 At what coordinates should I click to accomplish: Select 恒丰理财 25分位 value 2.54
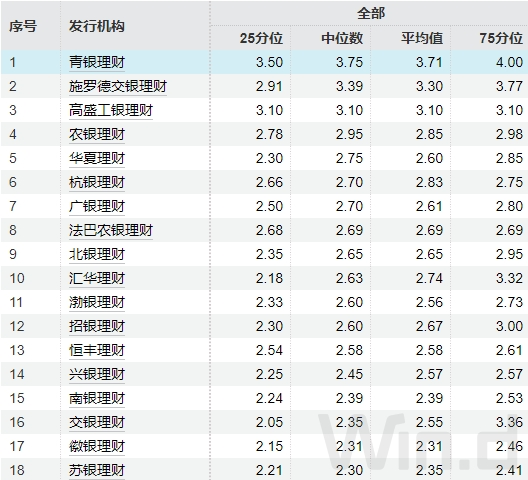click(x=269, y=350)
